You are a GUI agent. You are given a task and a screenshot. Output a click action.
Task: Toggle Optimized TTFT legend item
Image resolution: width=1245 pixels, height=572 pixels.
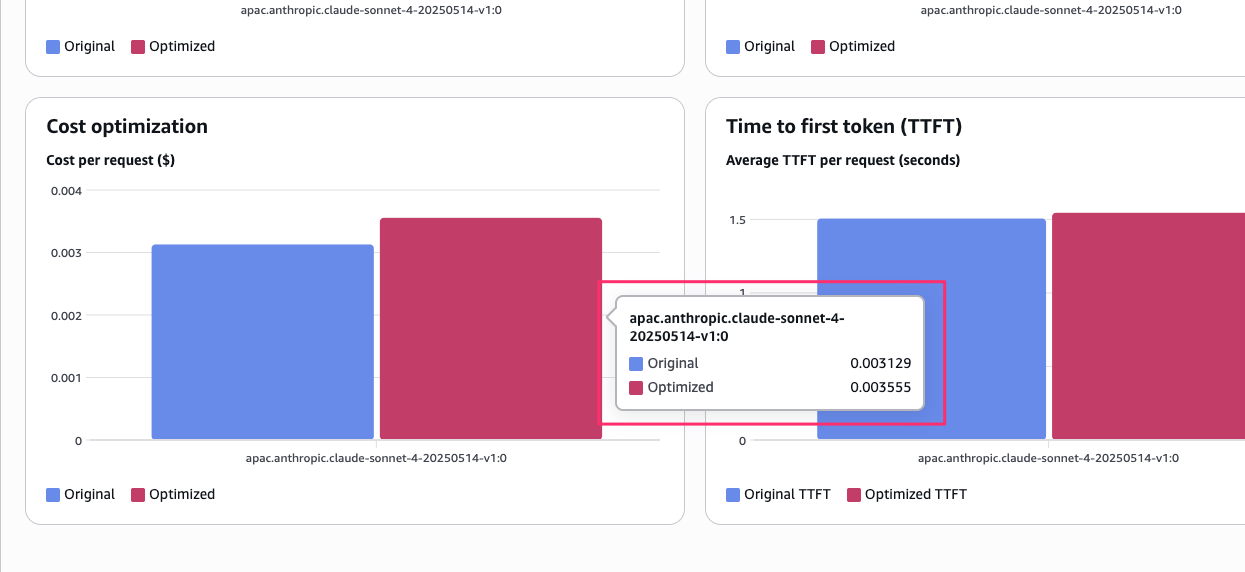[x=907, y=494]
